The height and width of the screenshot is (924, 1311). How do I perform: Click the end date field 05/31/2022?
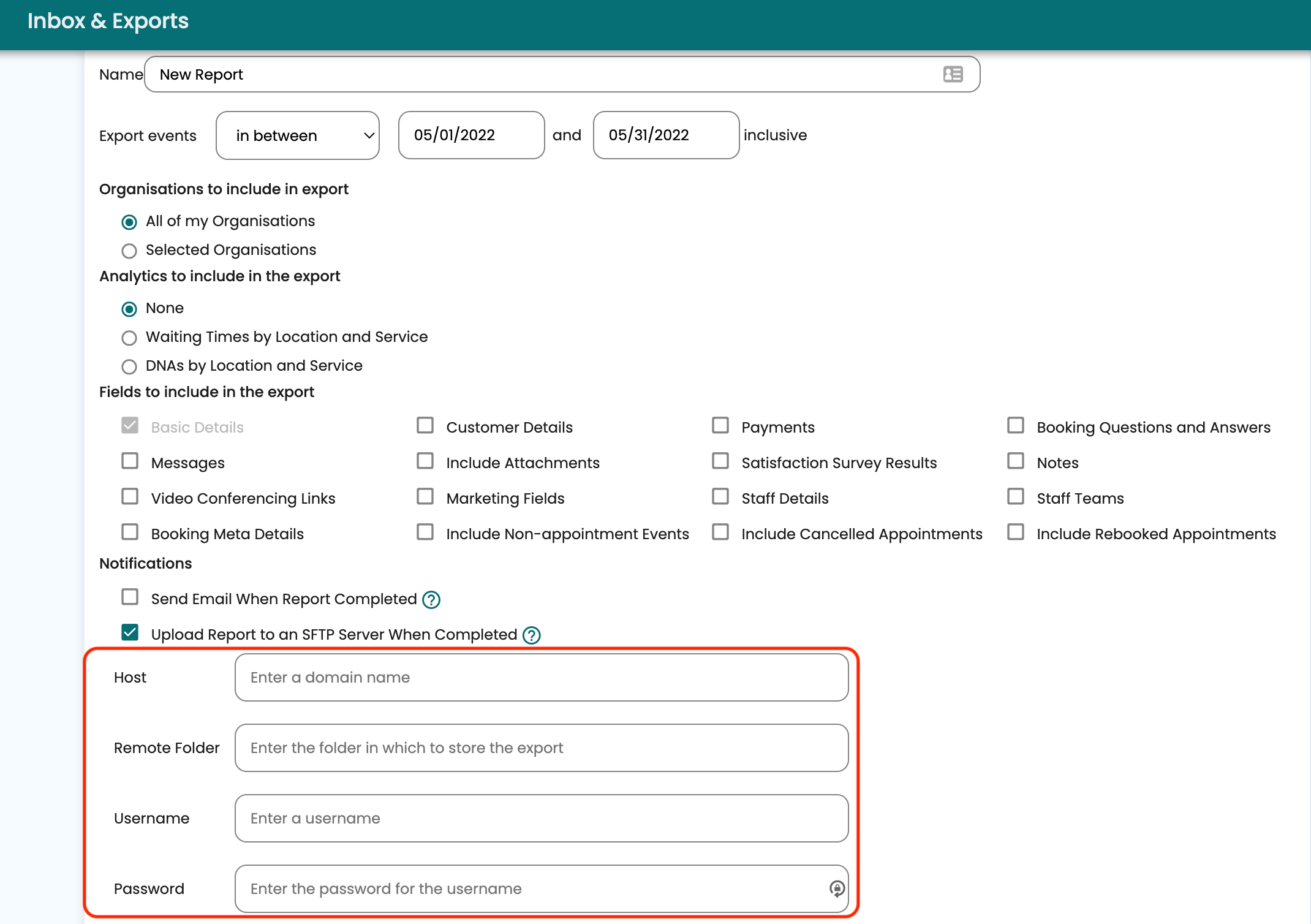(666, 135)
